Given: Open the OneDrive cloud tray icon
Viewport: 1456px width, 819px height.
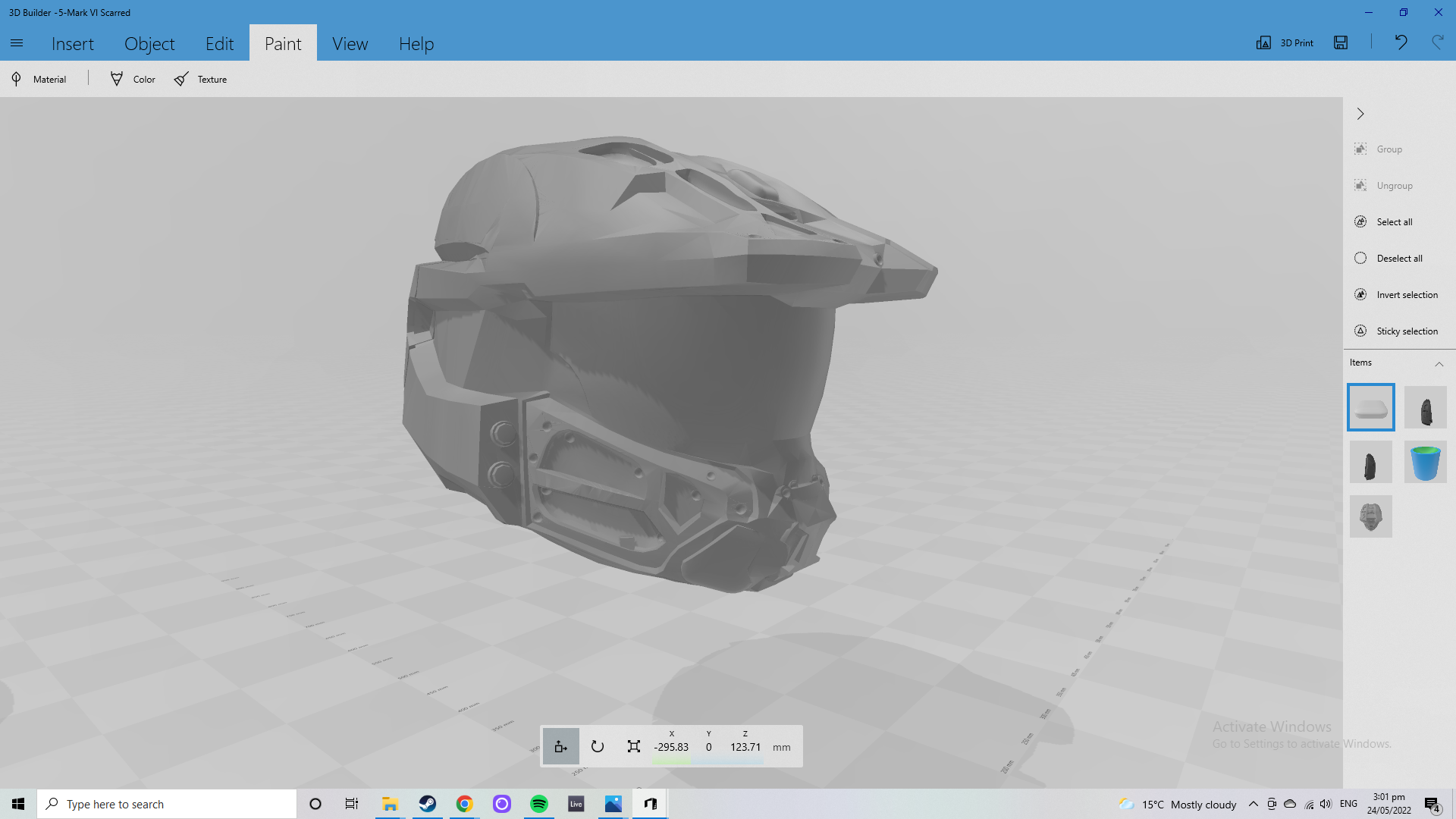Looking at the screenshot, I should [1290, 804].
